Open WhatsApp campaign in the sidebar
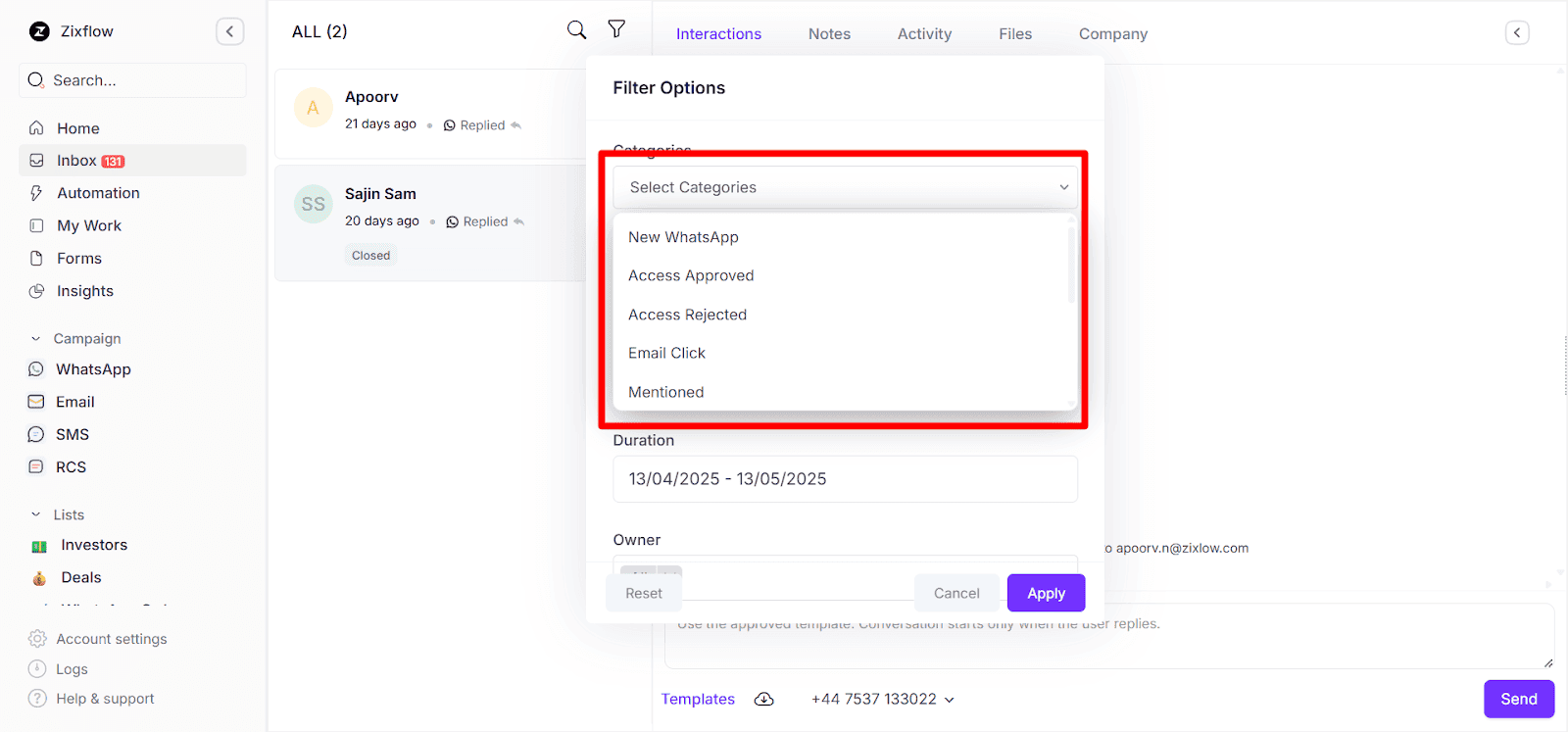 pos(93,369)
